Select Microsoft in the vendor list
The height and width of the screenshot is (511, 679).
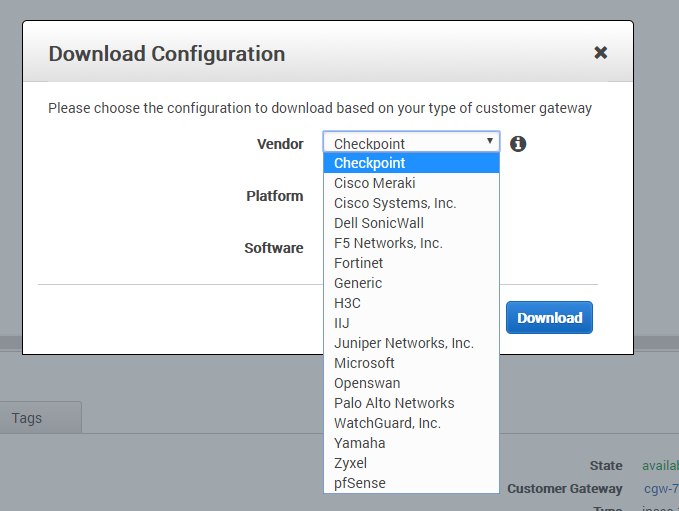411,363
